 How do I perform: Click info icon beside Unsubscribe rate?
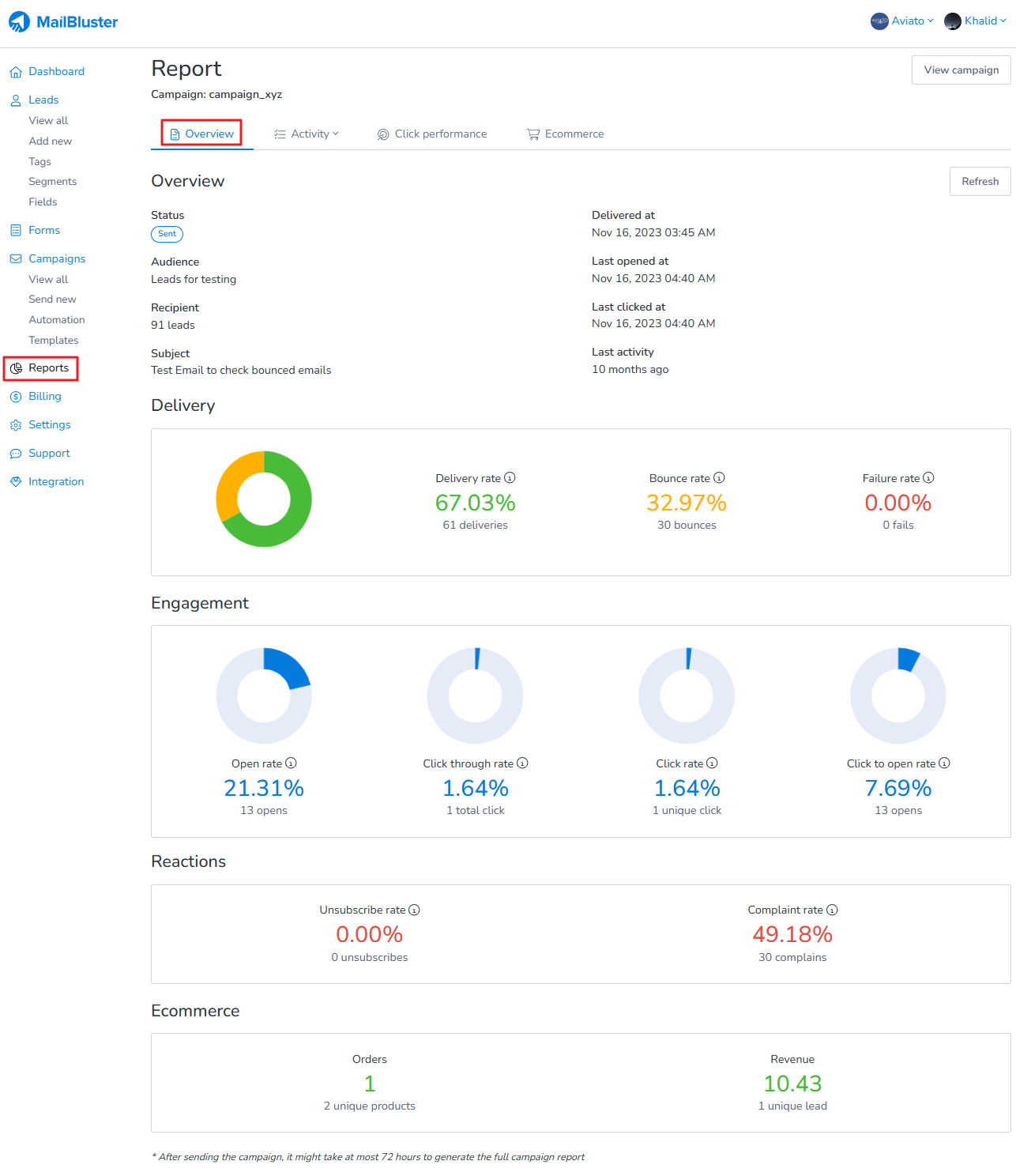414,910
